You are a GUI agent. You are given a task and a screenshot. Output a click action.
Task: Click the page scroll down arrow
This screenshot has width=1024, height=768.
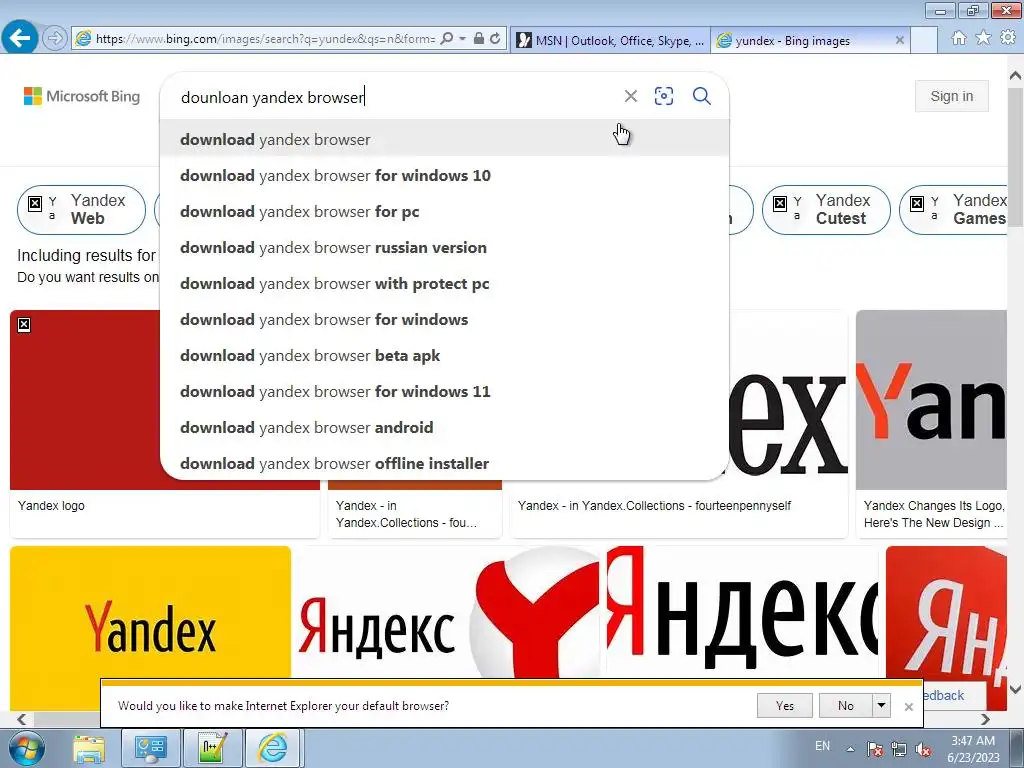1016,689
